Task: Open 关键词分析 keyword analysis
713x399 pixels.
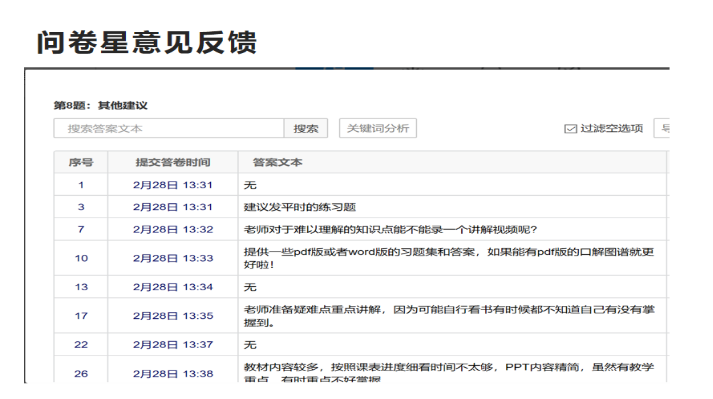Action: [377, 128]
